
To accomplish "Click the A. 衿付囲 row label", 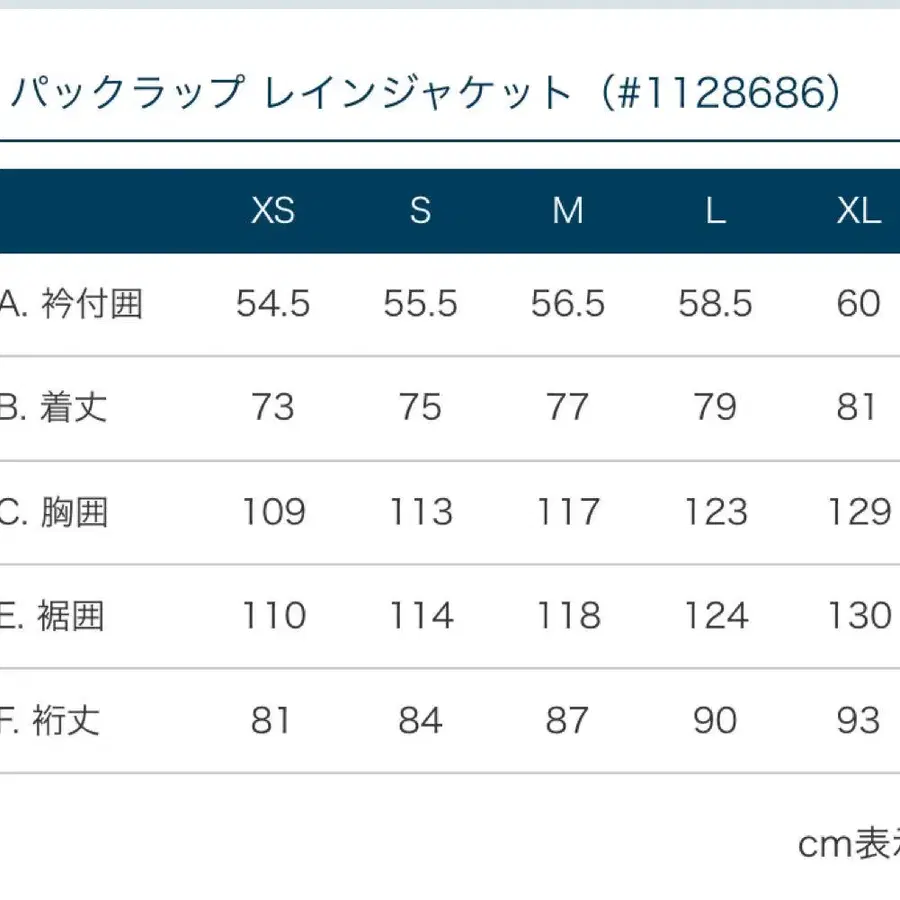I will pyautogui.click(x=72, y=304).
